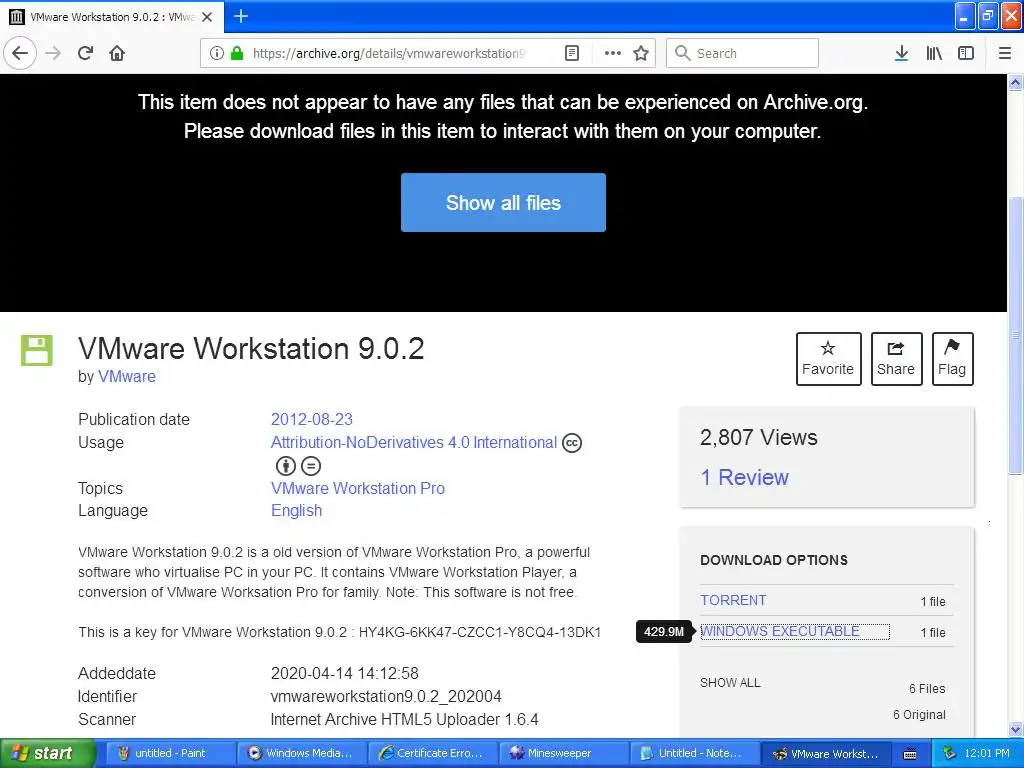Click the Share button
1024x768 pixels.
point(896,359)
